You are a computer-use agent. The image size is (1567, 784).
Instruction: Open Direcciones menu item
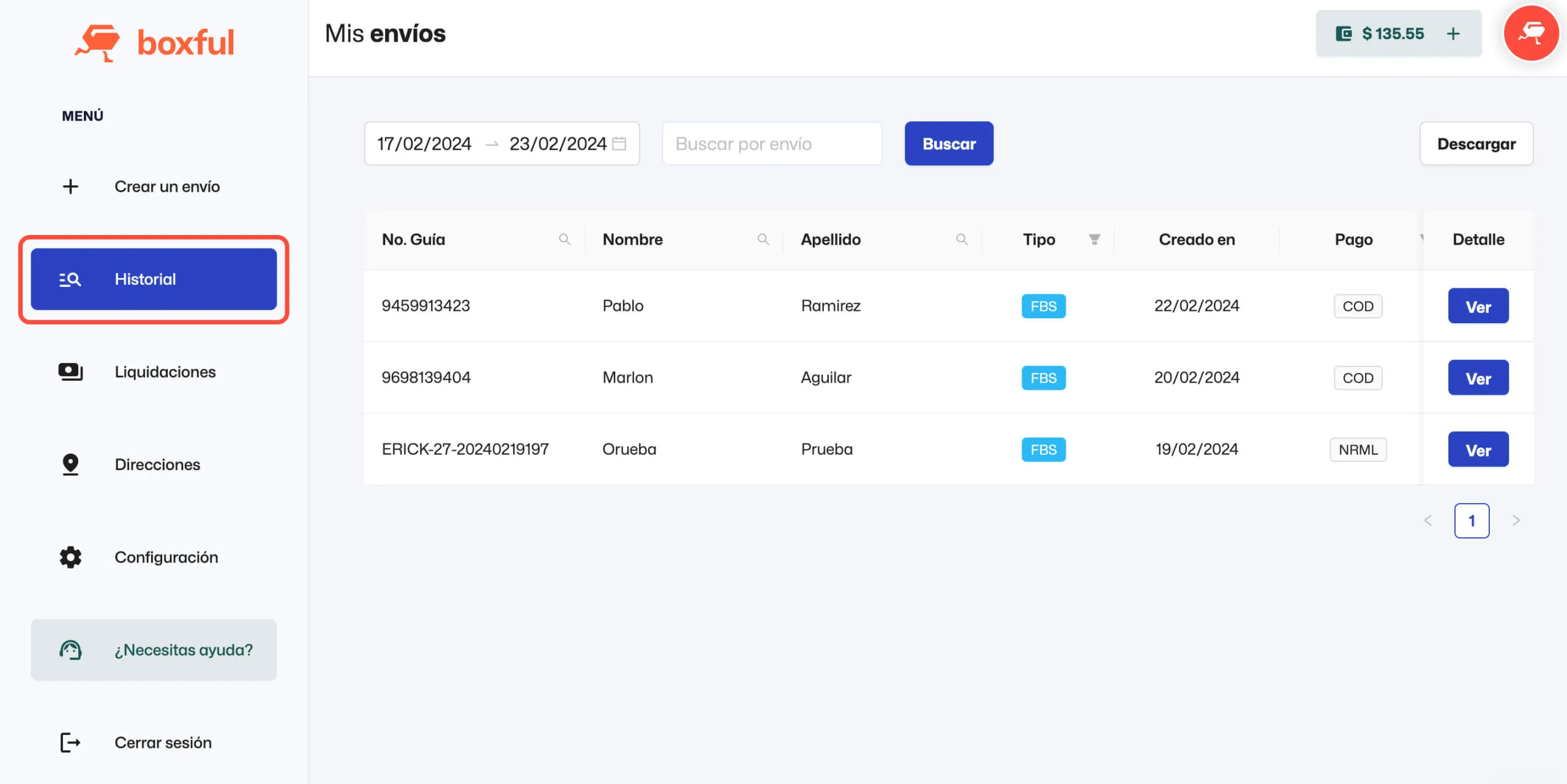point(157,465)
